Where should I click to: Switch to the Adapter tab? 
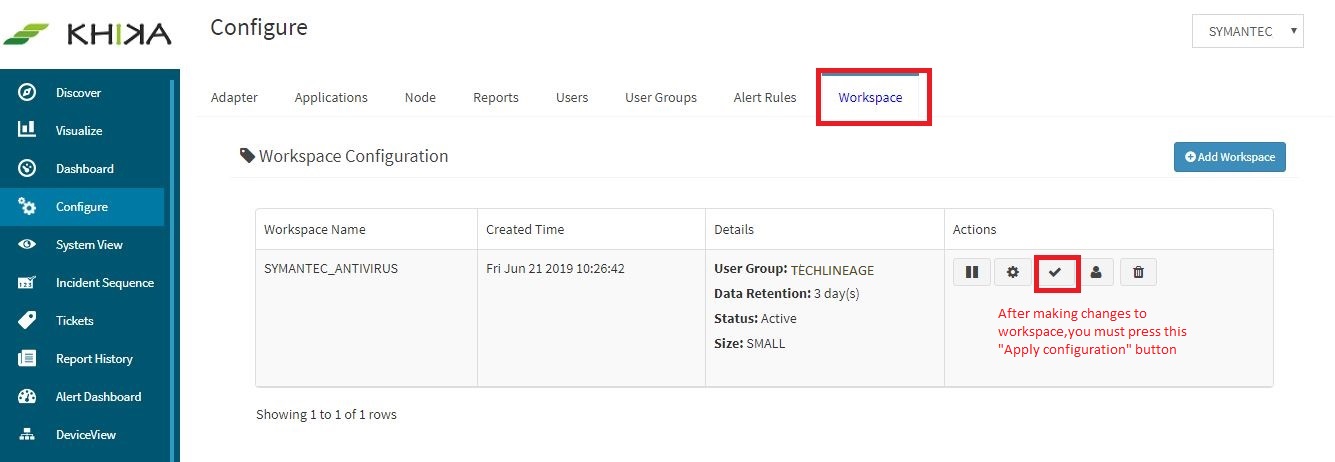coord(234,97)
